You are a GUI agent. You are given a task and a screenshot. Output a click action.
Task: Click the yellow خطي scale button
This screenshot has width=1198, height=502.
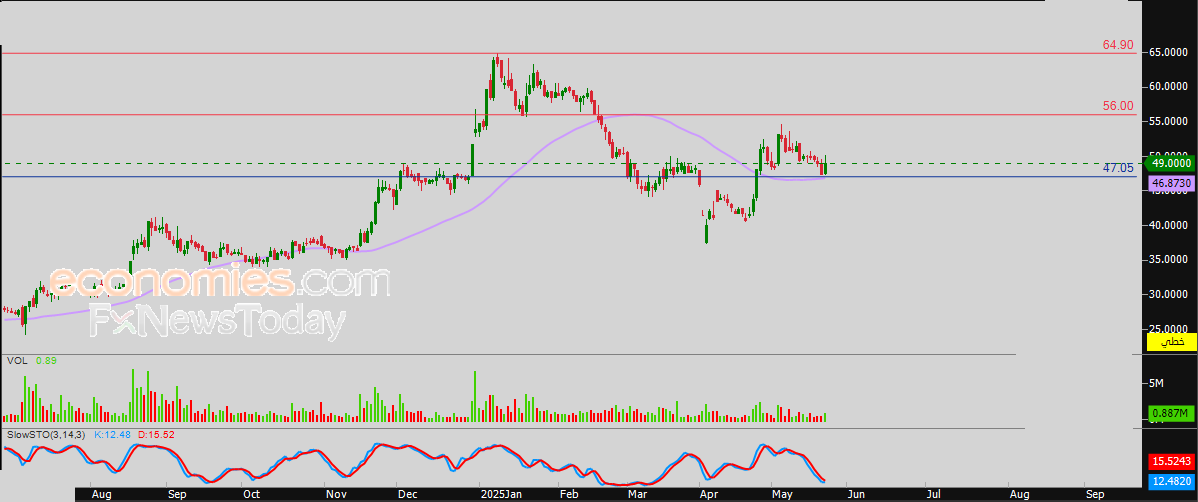pos(1171,342)
